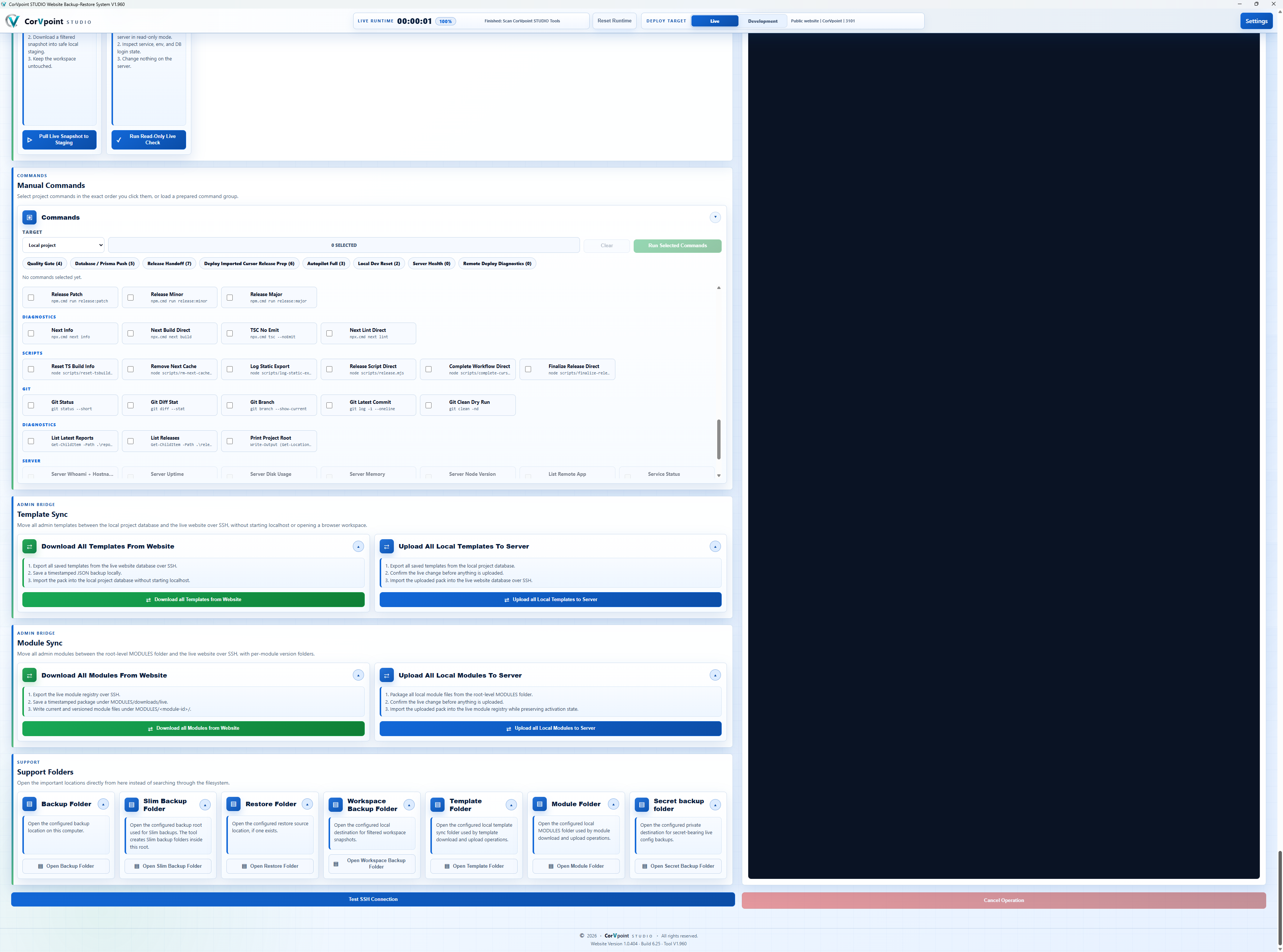The height and width of the screenshot is (952, 1283).
Task: Click the blue Upload All Local Modules icon
Action: pyautogui.click(x=387, y=675)
